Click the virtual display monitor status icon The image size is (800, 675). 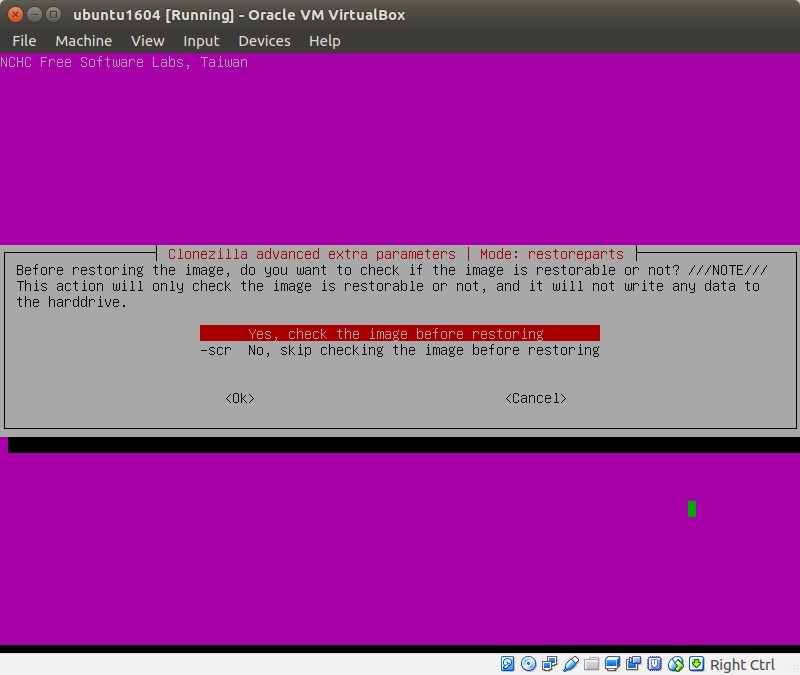pyautogui.click(x=613, y=664)
